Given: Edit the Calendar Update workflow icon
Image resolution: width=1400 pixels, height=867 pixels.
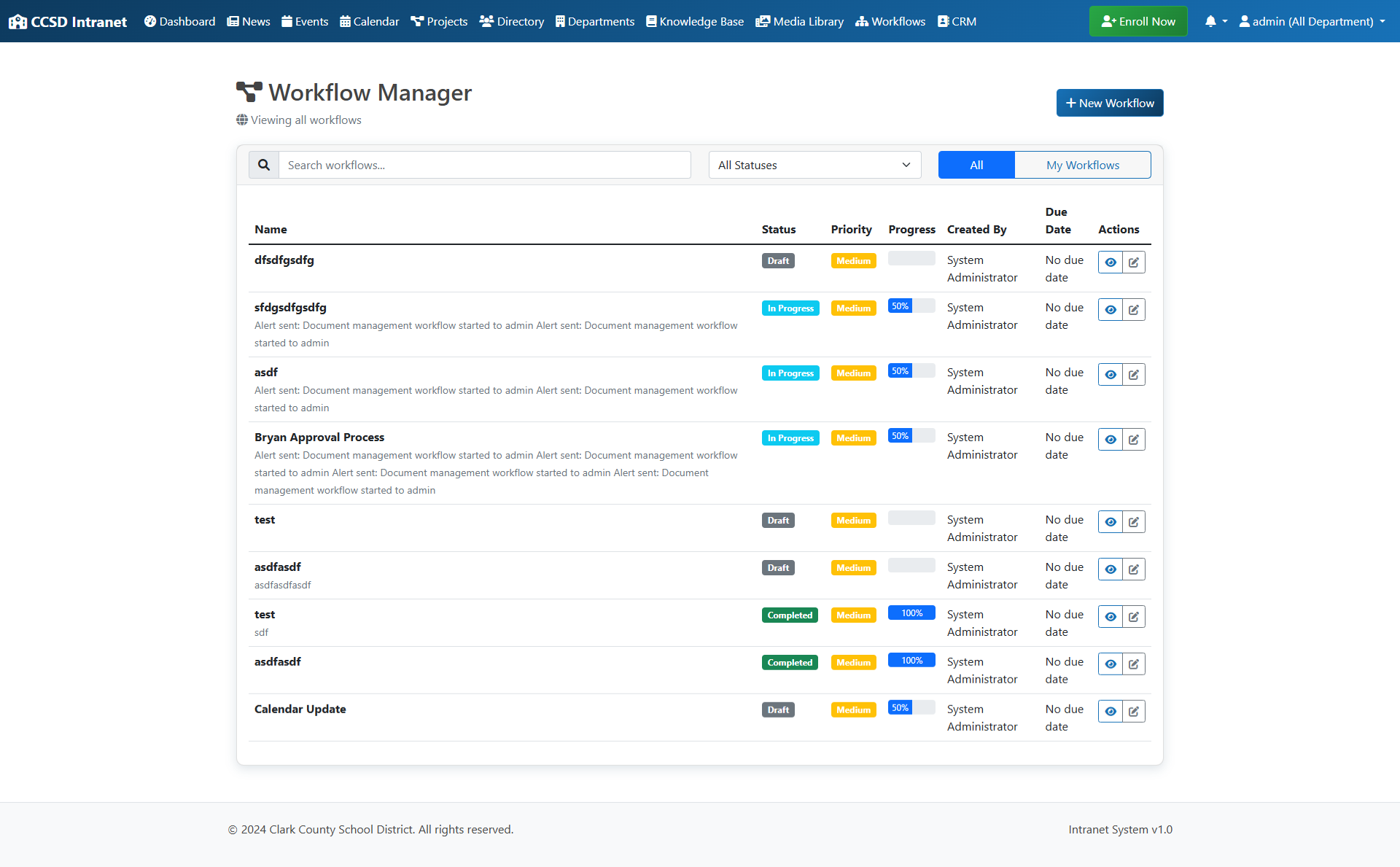Looking at the screenshot, I should (1134, 711).
